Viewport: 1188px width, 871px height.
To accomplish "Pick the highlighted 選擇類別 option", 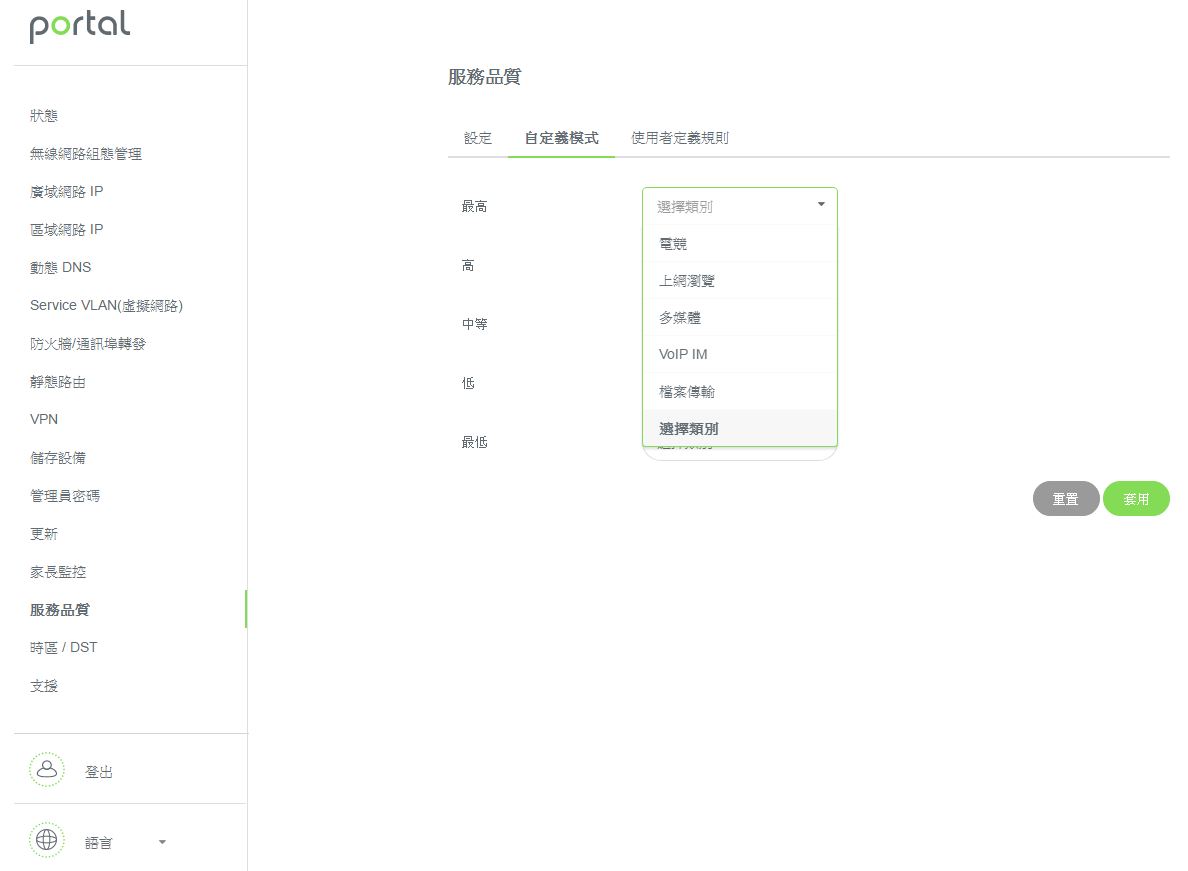I will [739, 429].
